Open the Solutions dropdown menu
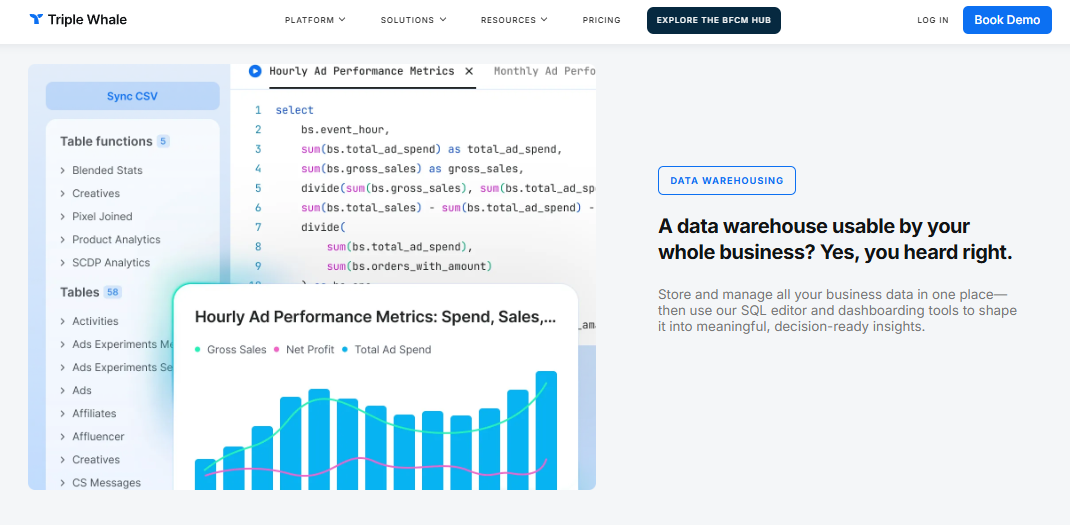Screen dimensions: 1070x525 point(414,20)
